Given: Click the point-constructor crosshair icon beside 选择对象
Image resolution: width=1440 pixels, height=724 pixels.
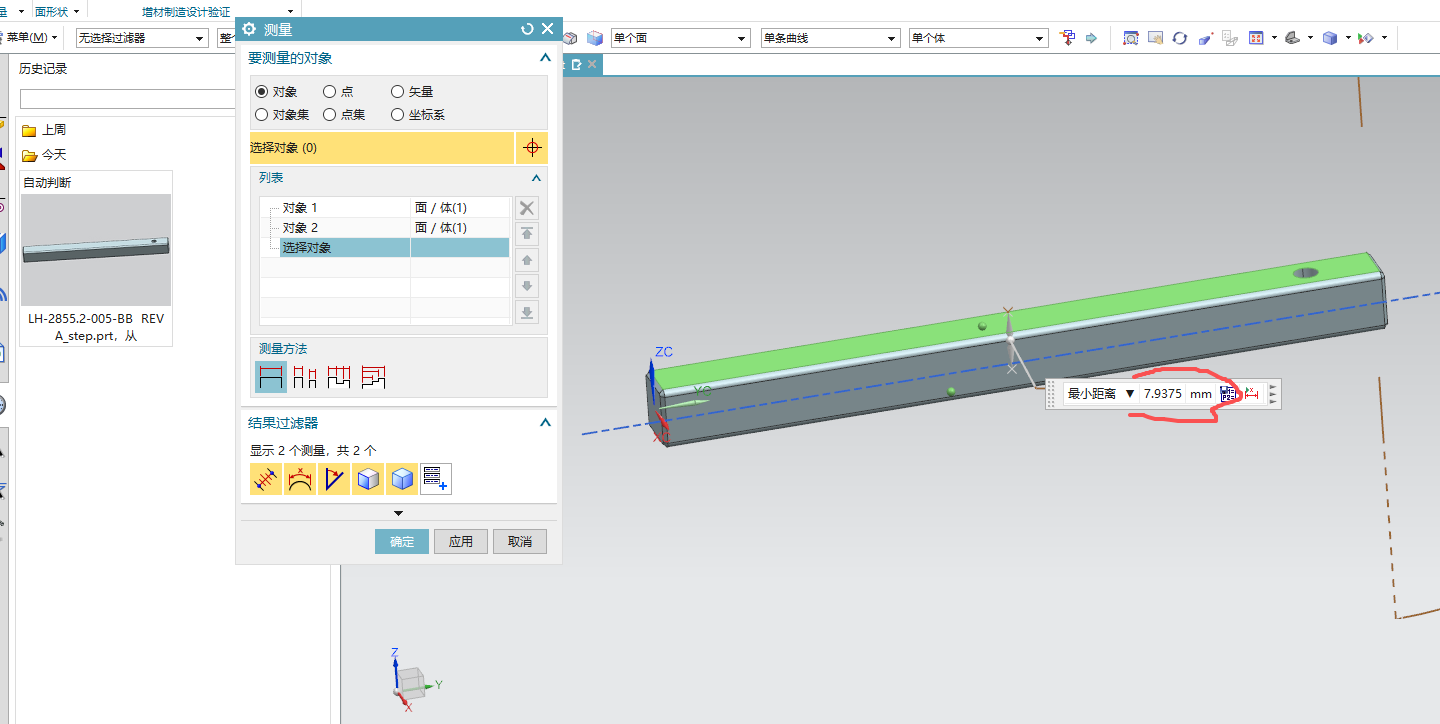Looking at the screenshot, I should [x=532, y=148].
